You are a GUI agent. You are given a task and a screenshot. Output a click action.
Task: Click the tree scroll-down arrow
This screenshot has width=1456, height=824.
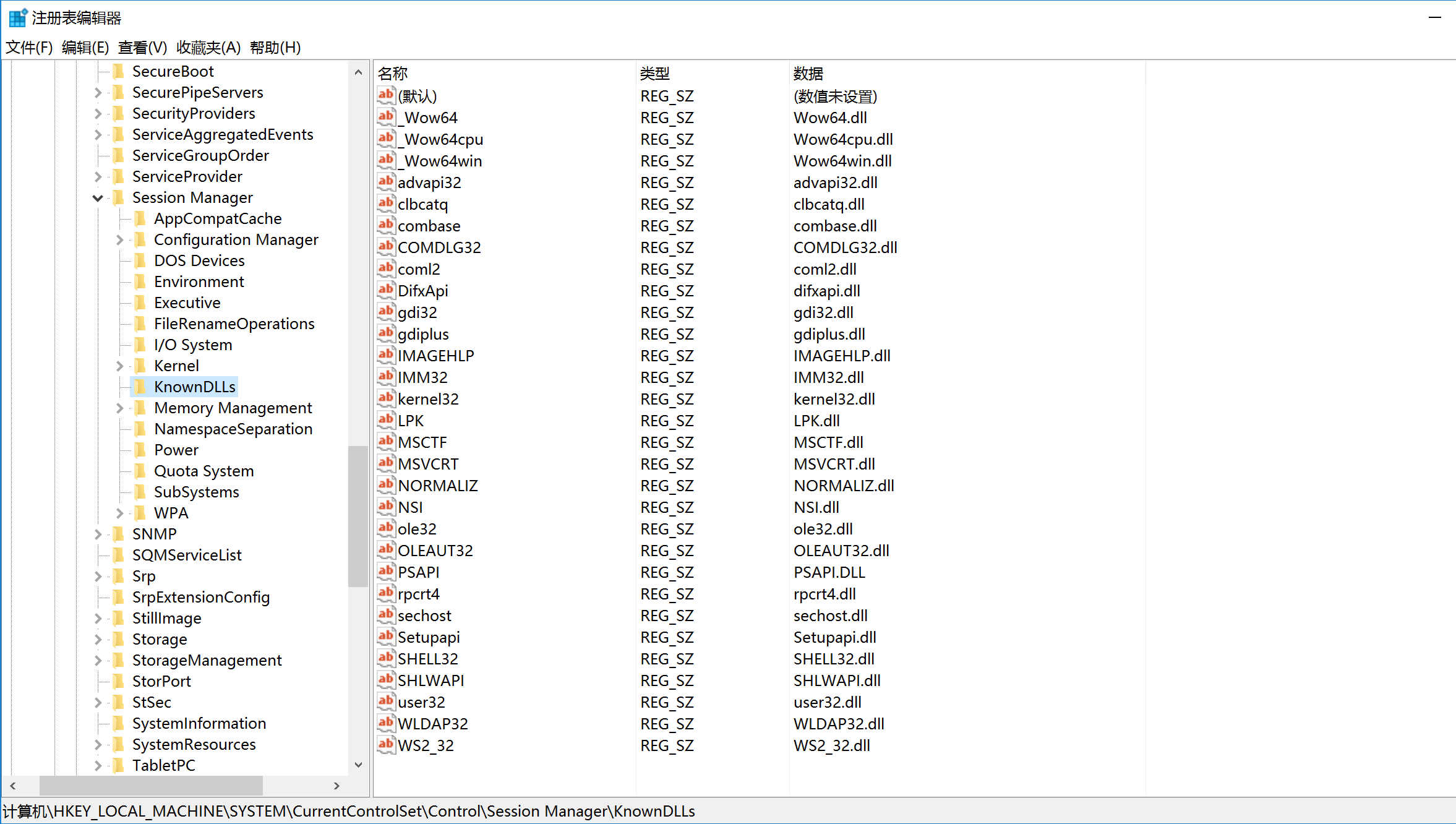tap(358, 765)
